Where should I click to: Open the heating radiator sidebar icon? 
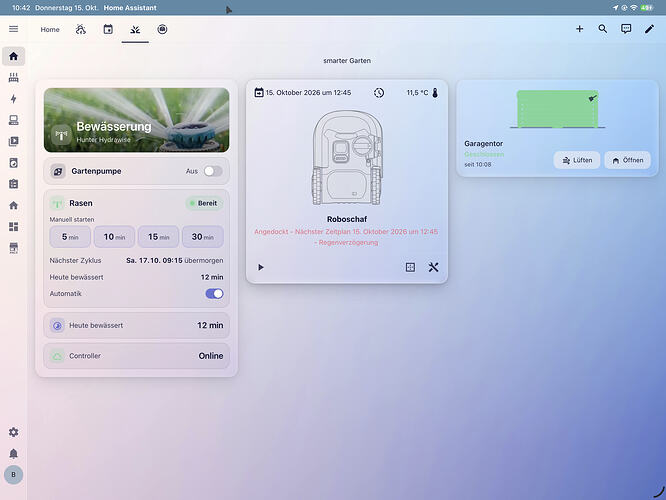click(x=14, y=77)
